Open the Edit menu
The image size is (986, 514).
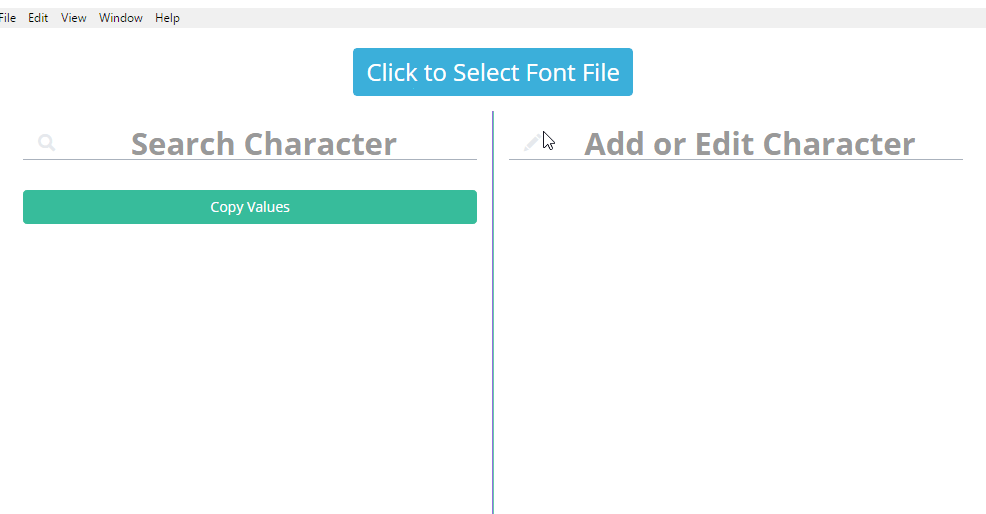[x=38, y=18]
